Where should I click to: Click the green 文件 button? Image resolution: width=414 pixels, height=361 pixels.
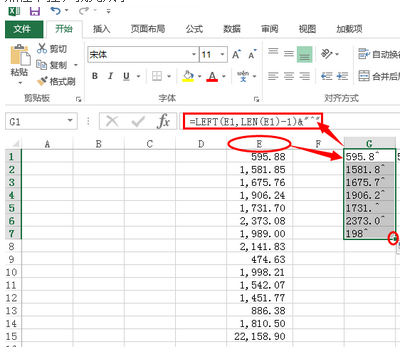(24, 29)
